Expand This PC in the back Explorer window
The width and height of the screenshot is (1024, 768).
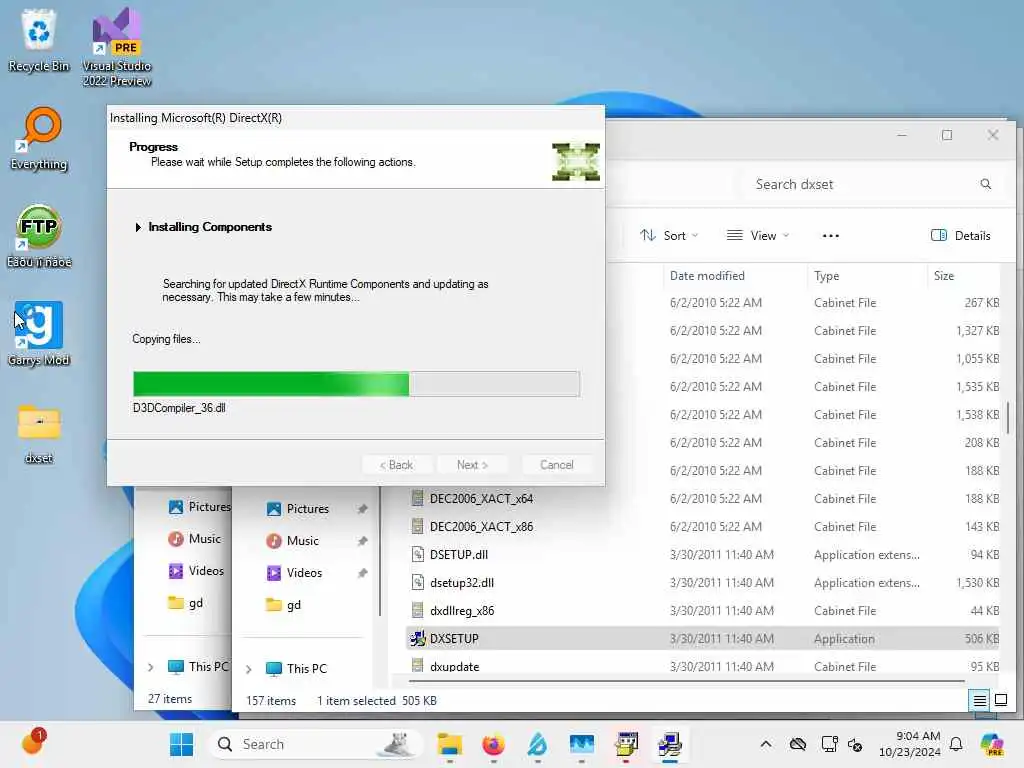(151, 667)
